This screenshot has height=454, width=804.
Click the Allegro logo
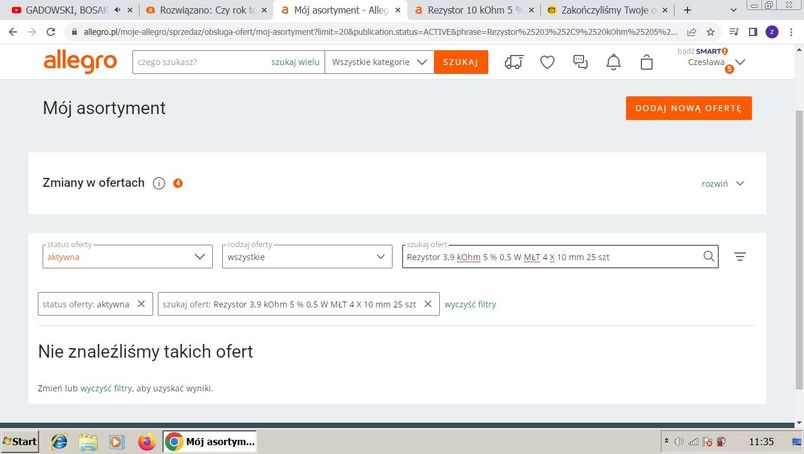80,62
